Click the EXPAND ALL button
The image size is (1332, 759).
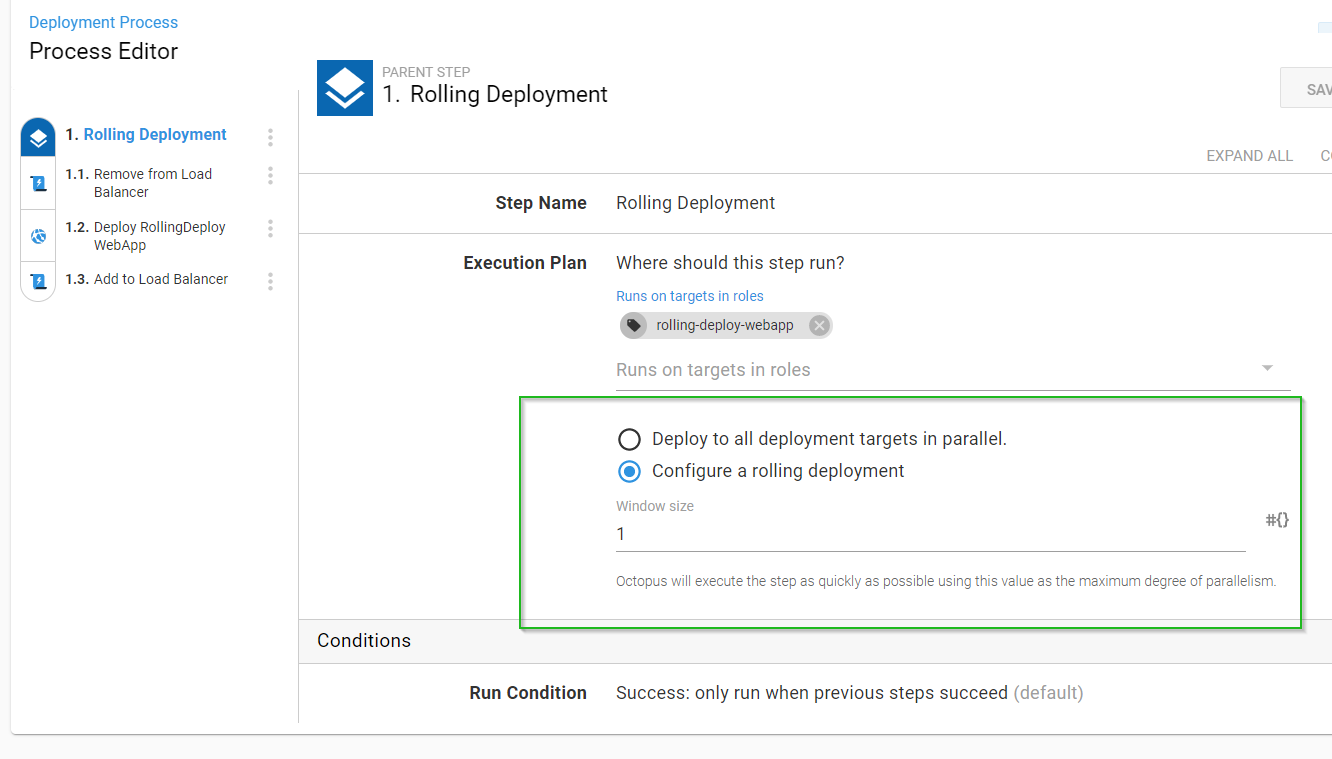tap(1249, 156)
